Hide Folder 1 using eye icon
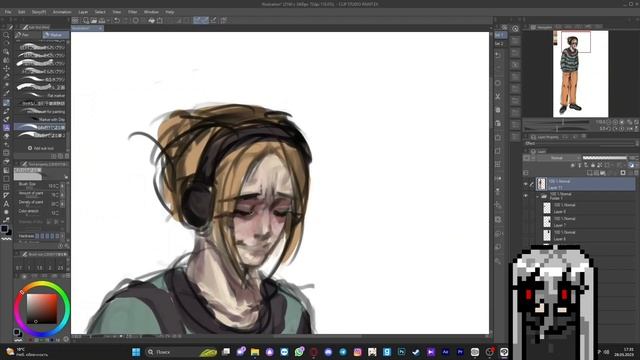The width and height of the screenshot is (640, 360). point(525,196)
